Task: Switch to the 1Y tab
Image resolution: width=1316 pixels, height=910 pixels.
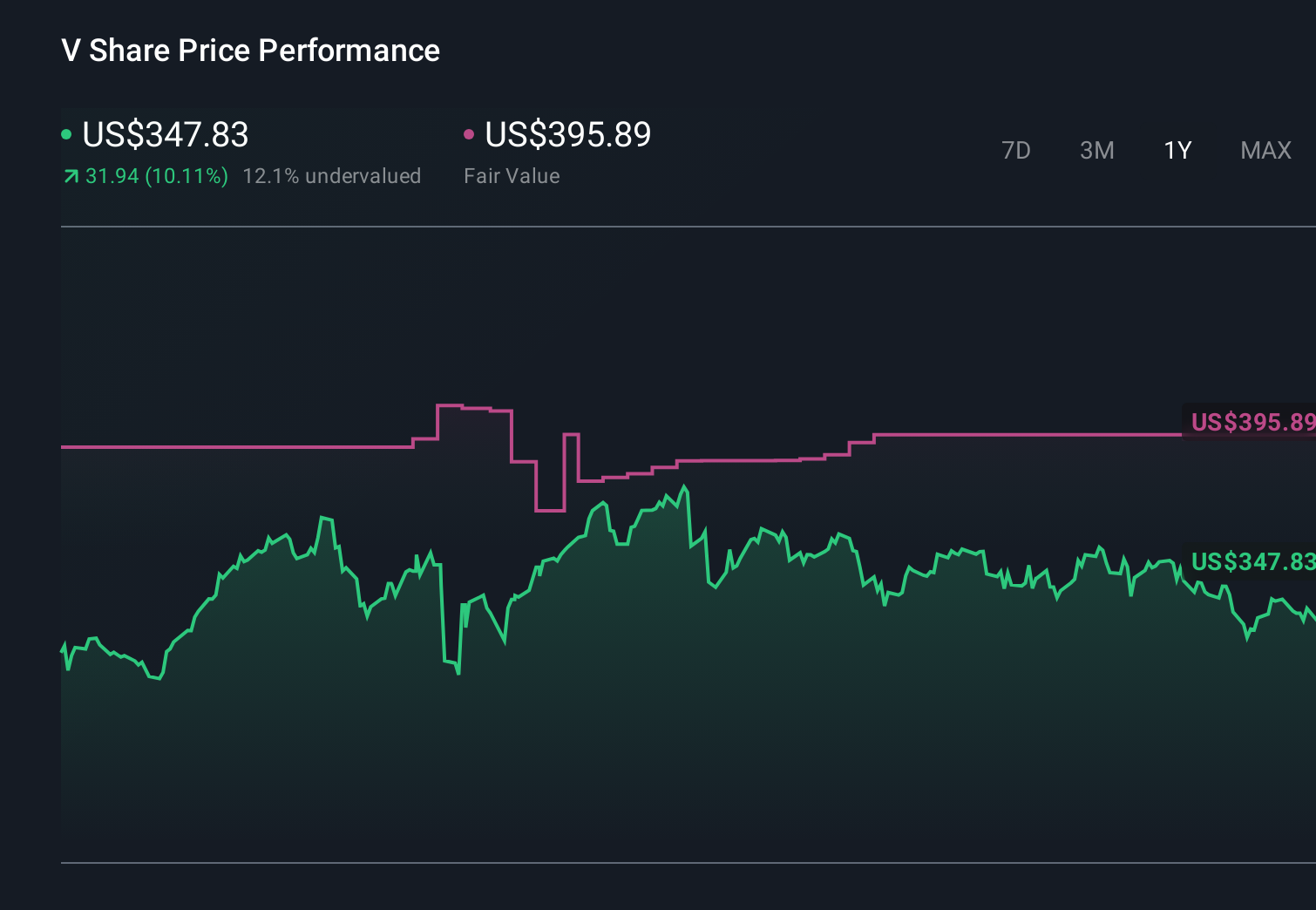Action: click(1177, 150)
